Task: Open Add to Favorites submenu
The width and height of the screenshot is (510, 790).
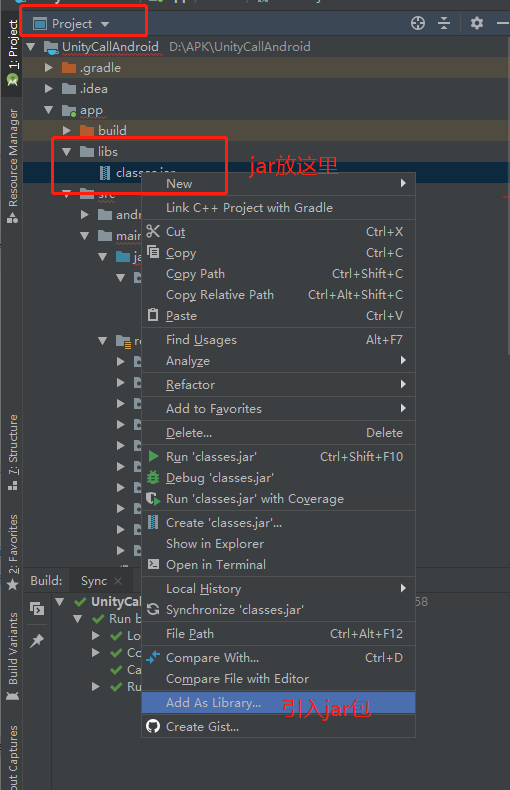Action: (x=279, y=409)
